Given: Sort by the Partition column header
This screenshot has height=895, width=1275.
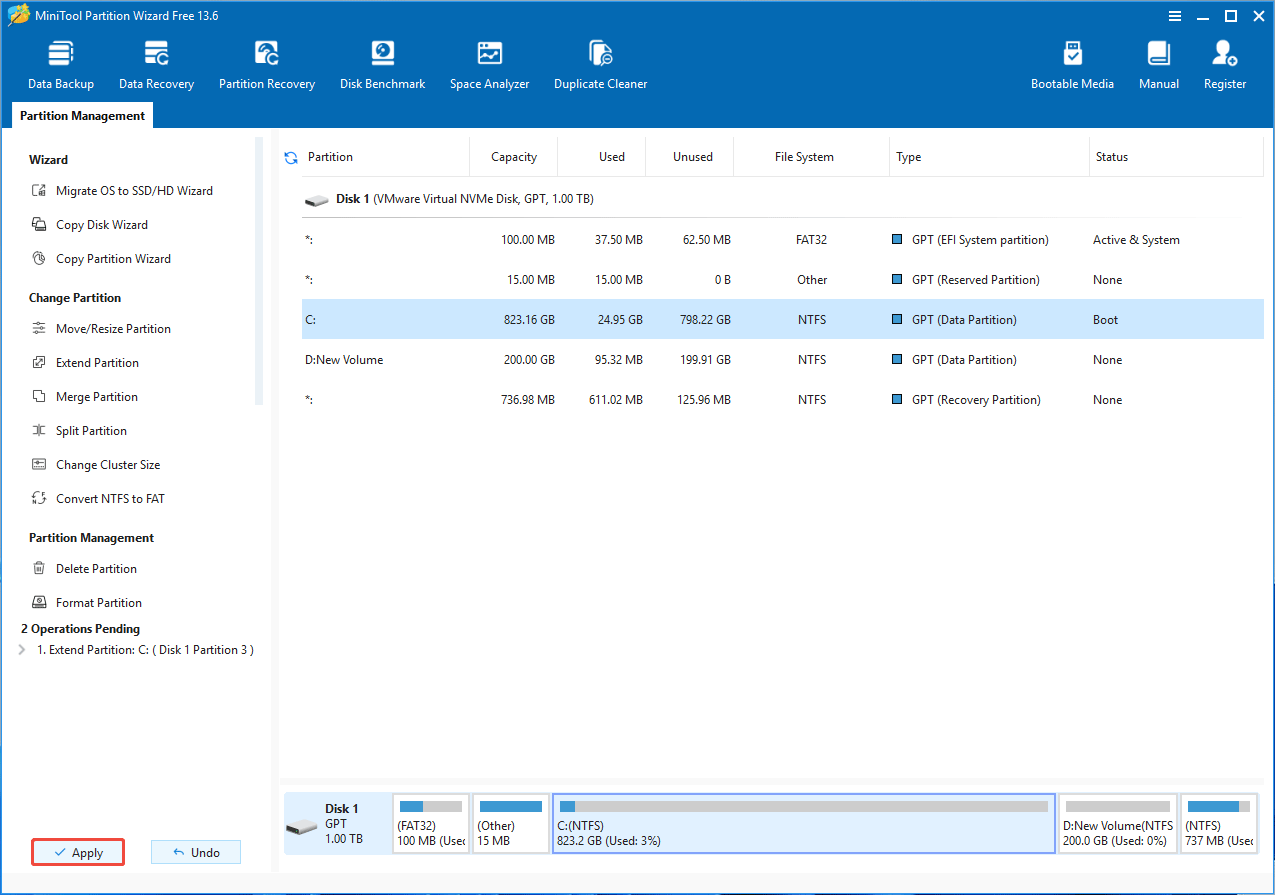Looking at the screenshot, I should click(x=386, y=157).
